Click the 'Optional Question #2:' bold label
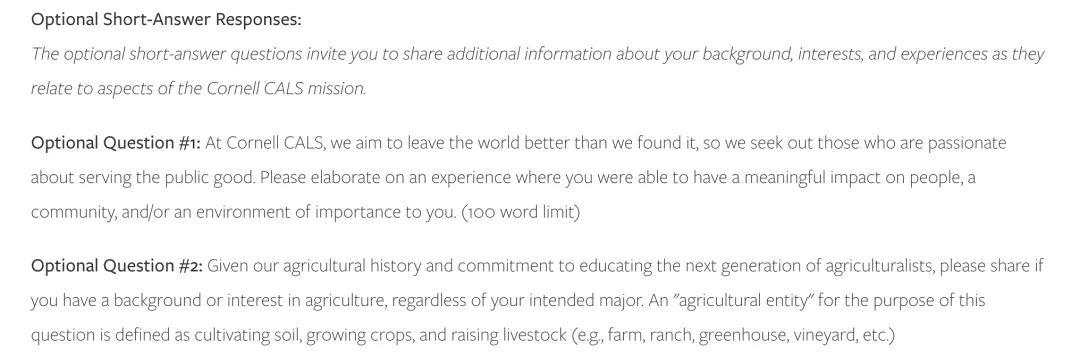1080x364 pixels. click(x=116, y=265)
